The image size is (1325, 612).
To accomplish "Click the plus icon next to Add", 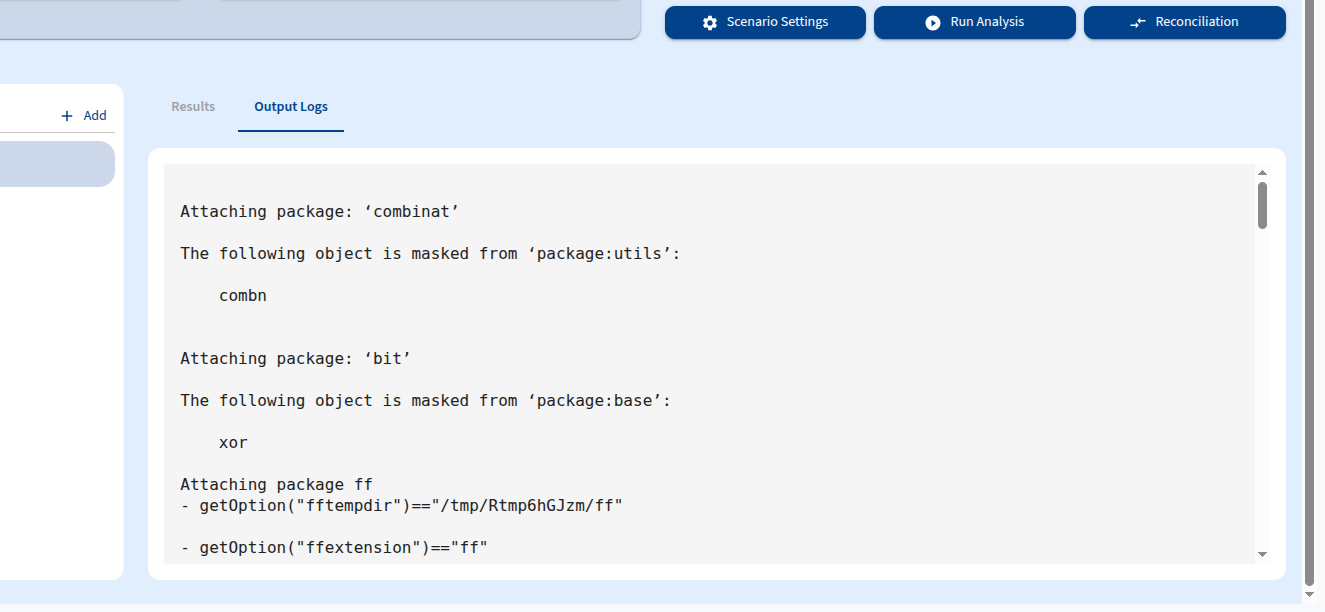I will tap(66, 114).
